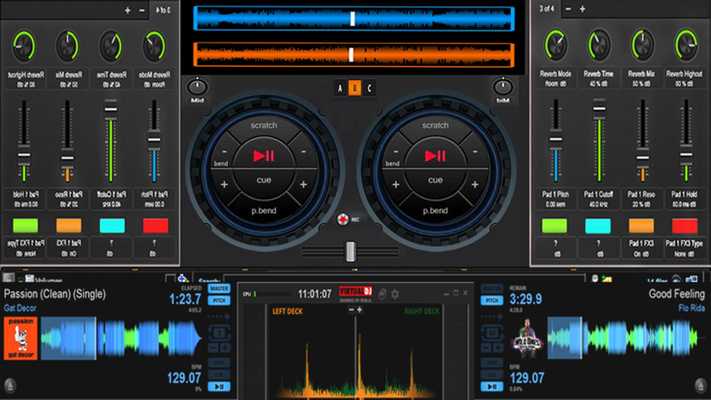Click the 'Good Feeling' track title

(x=677, y=294)
